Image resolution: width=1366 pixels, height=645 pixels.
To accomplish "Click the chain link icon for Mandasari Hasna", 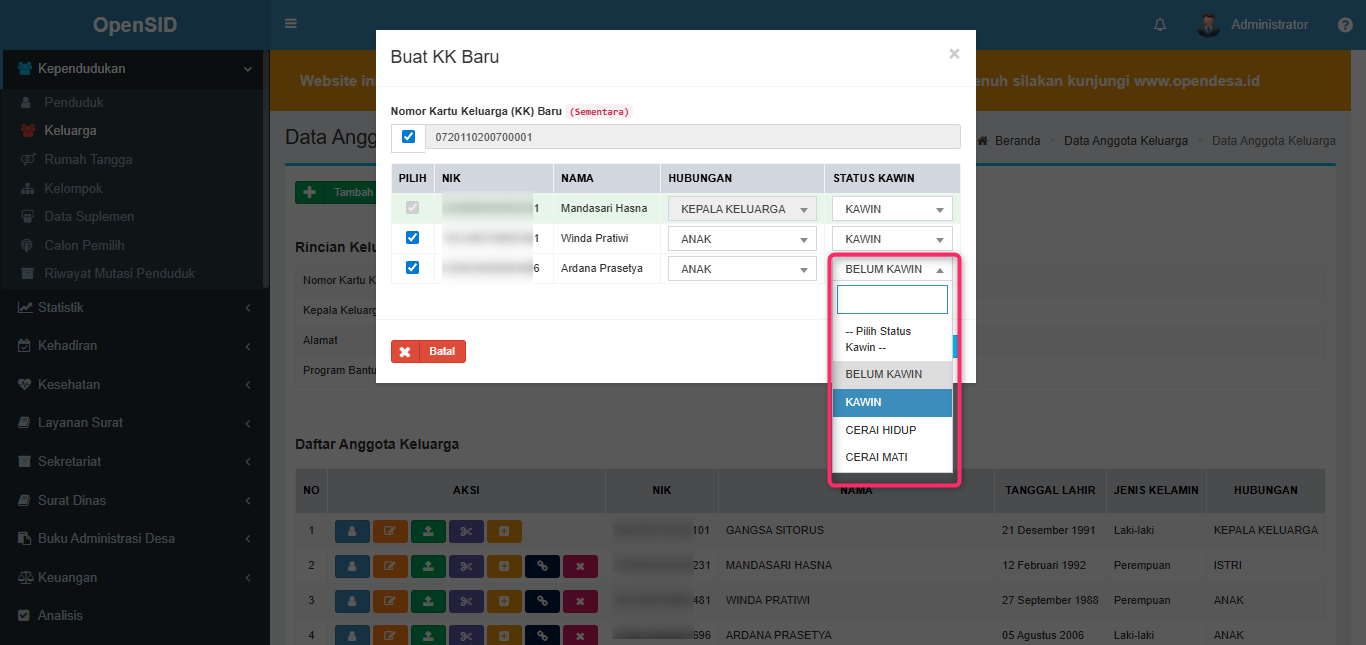I will pos(542,567).
